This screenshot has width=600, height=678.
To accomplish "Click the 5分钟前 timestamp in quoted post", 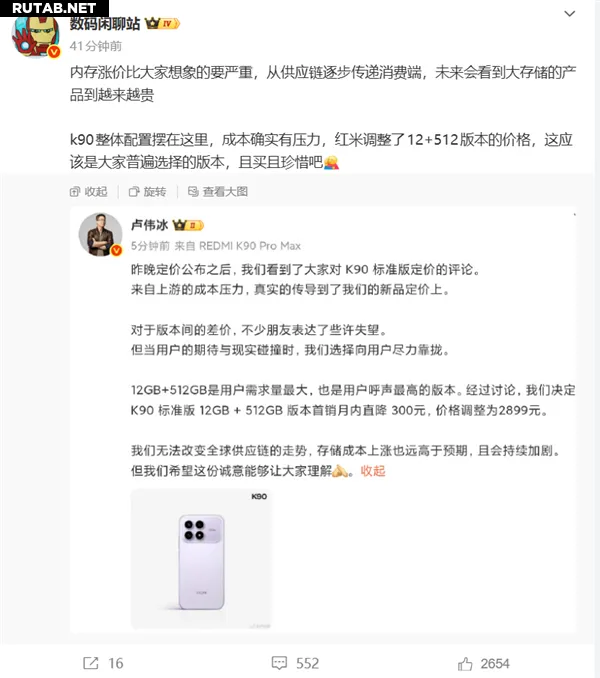I will [150, 246].
